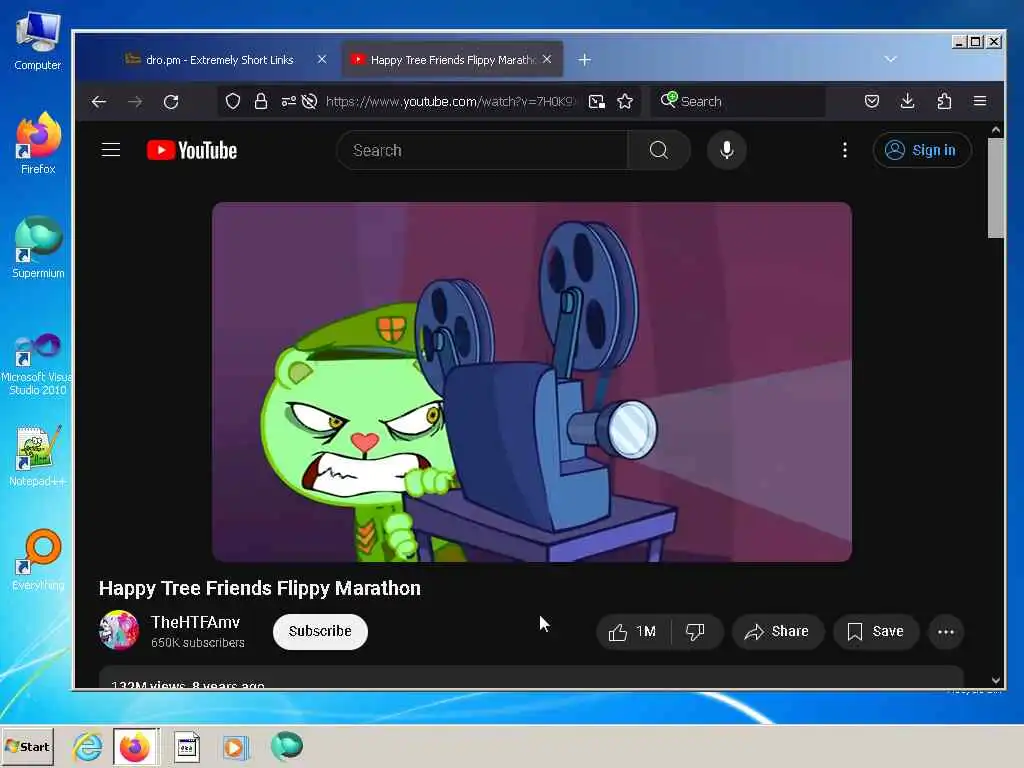Select Supermium desktop shortcut
The width and height of the screenshot is (1024, 768).
pos(38,248)
